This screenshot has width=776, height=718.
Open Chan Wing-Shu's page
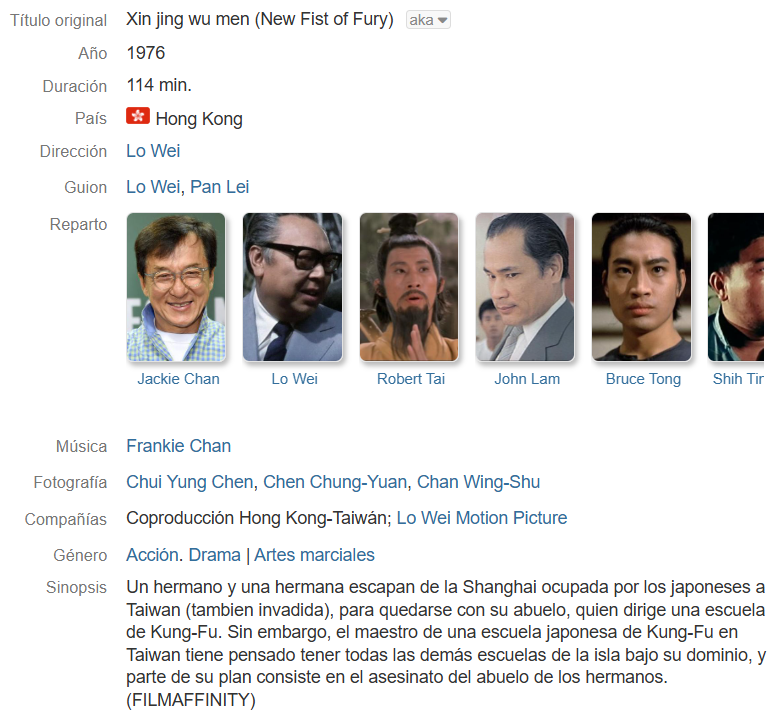click(x=479, y=482)
